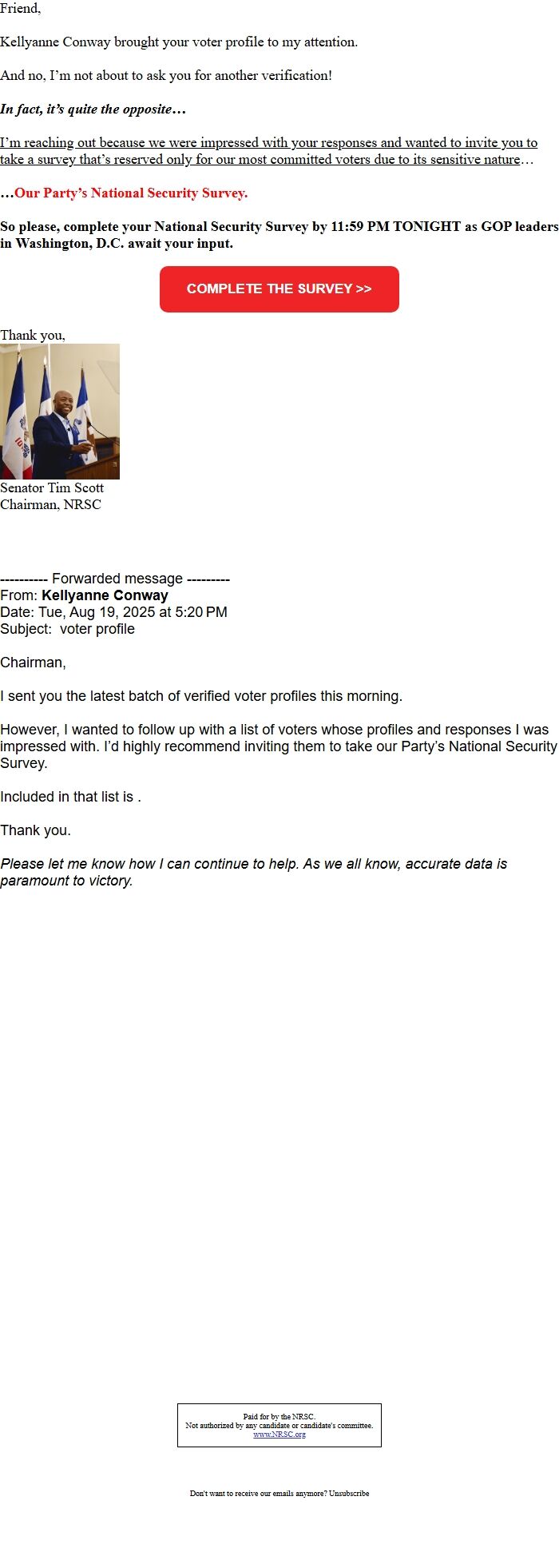Image resolution: width=559 pixels, height=1568 pixels.
Task: Click bold italic "In fact, it's quite the opposite" line
Action: click(x=93, y=109)
